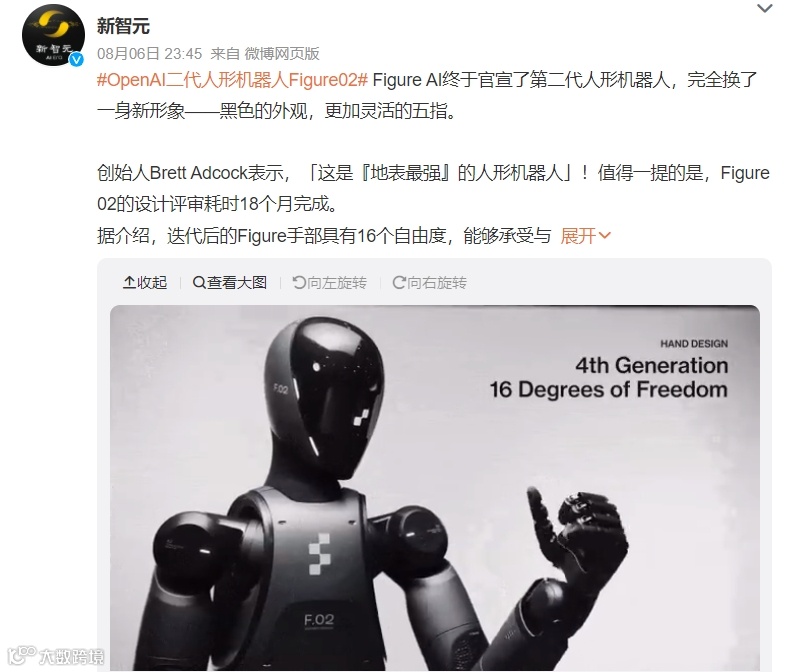
Task: Click the 微博网页版 source link
Action: [x=282, y=53]
